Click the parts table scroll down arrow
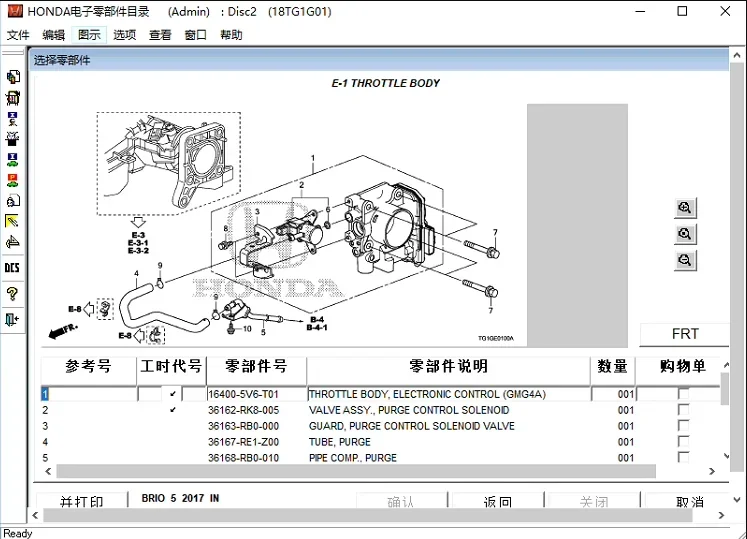The image size is (747, 539). coord(726,456)
